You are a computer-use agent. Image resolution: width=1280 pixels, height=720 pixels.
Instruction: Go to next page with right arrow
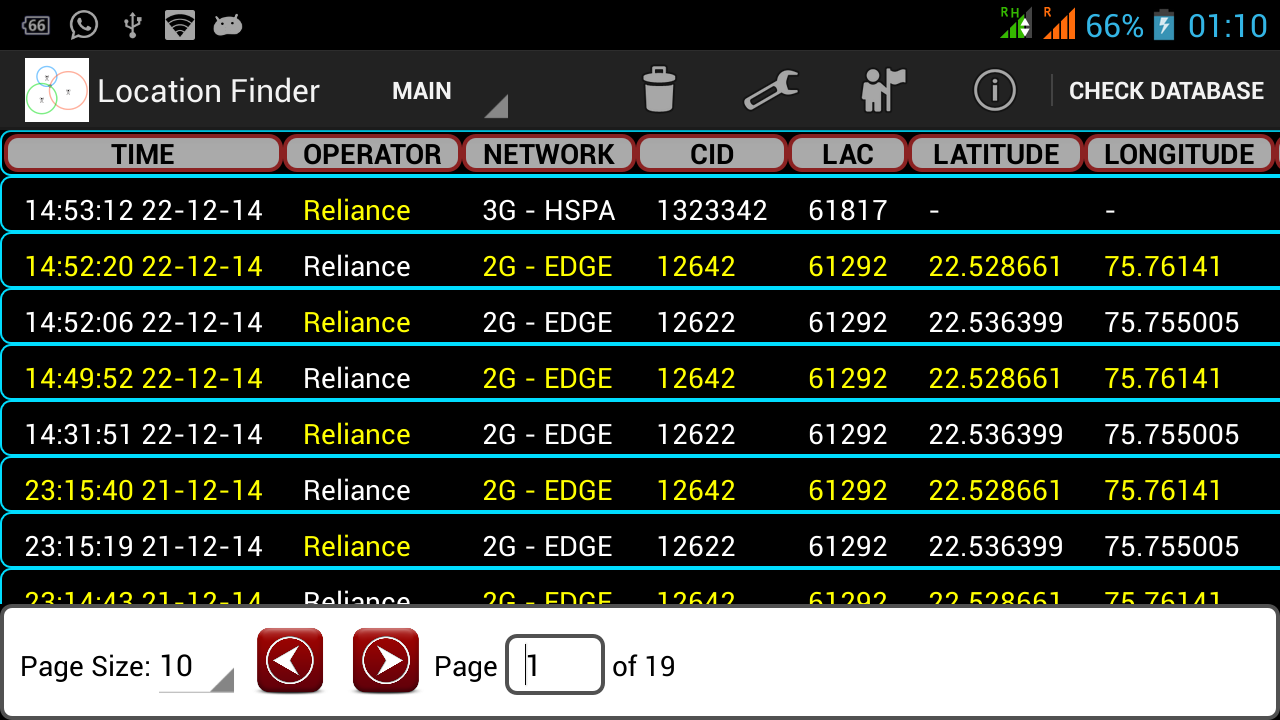click(386, 660)
